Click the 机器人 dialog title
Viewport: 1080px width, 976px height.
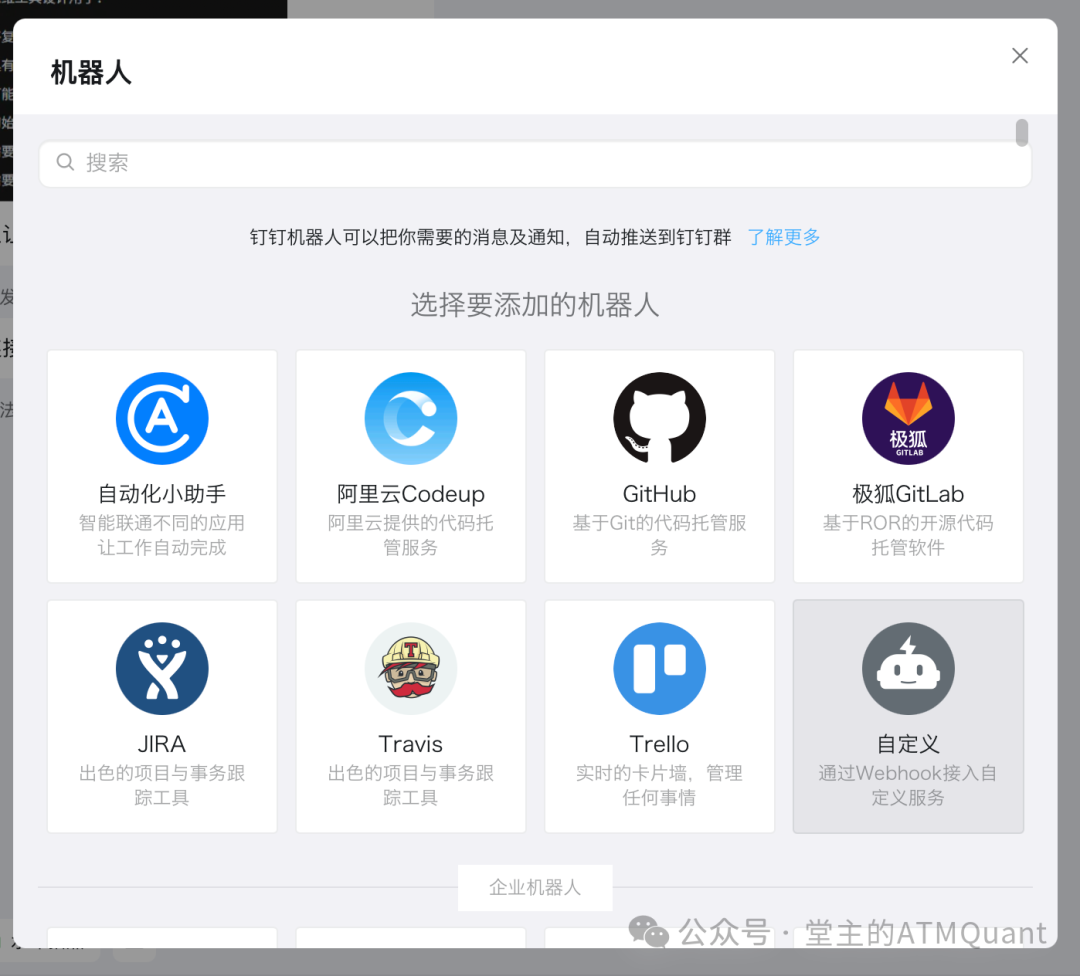click(x=91, y=72)
